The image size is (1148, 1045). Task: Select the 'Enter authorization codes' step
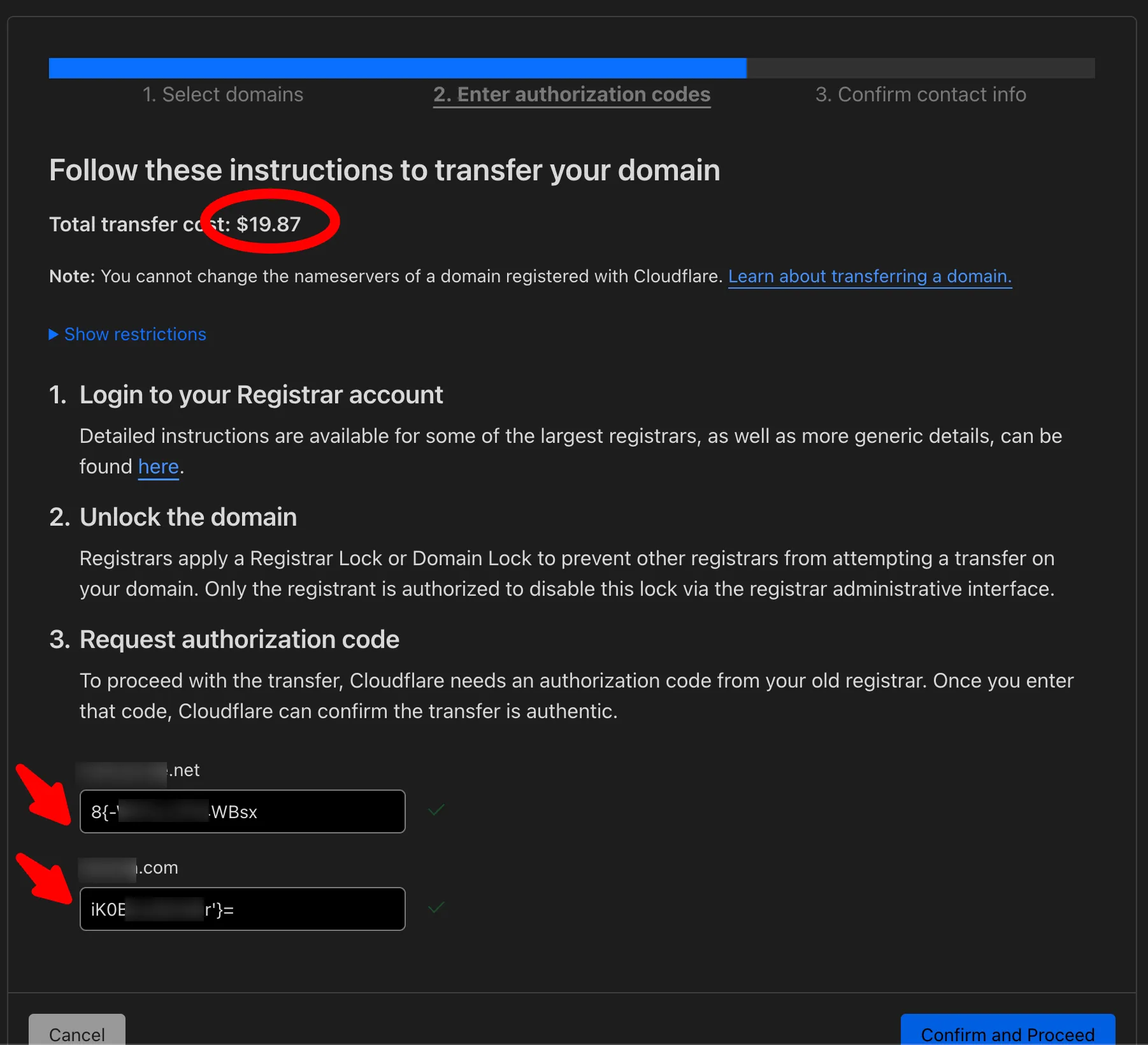(x=571, y=95)
